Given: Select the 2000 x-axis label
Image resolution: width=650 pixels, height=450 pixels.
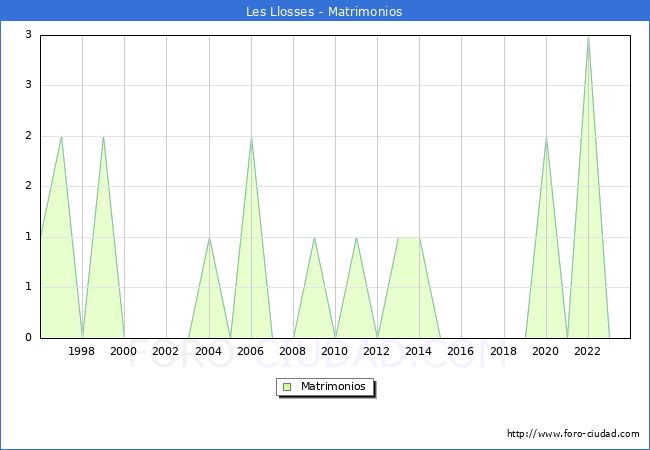Looking at the screenshot, I should pyautogui.click(x=123, y=351).
